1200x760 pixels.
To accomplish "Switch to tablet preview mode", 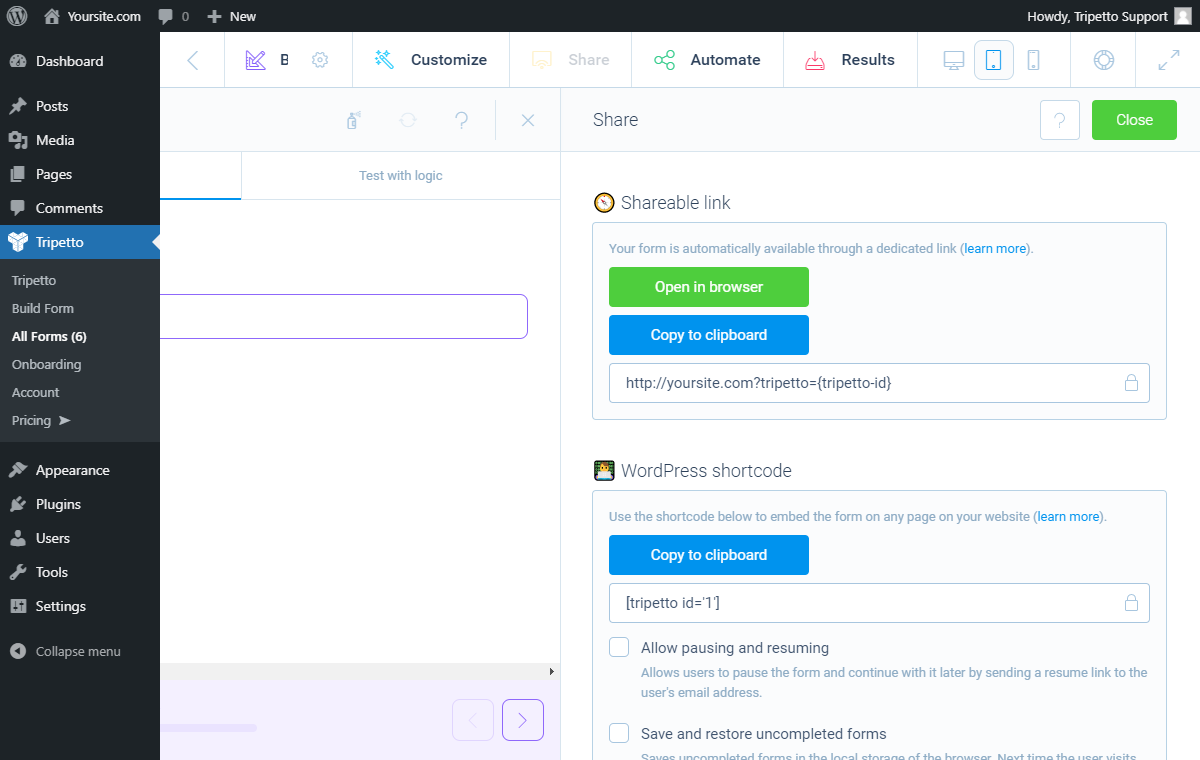I will (x=994, y=60).
